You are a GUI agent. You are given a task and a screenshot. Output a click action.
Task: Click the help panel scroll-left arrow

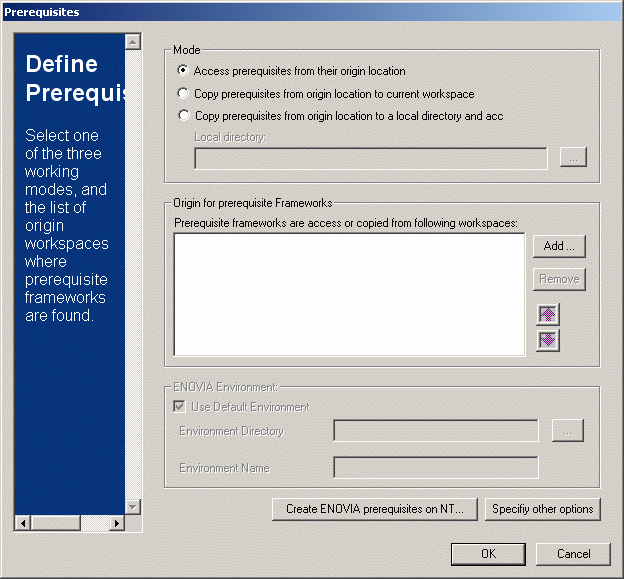23,523
